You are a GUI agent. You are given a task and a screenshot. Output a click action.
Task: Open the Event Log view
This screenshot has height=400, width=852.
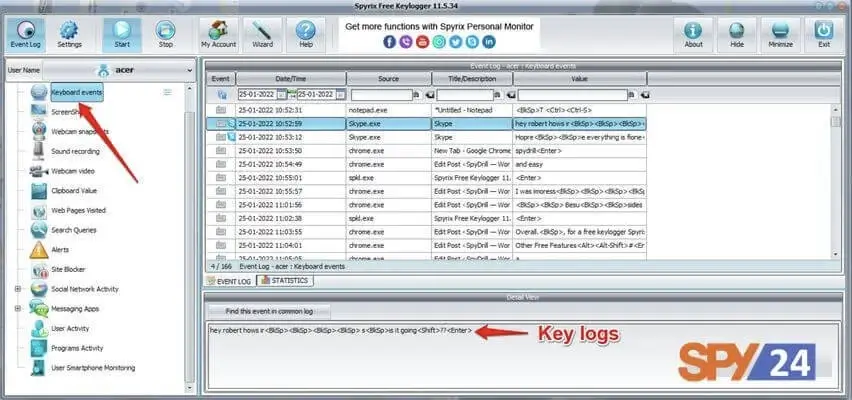[26, 35]
